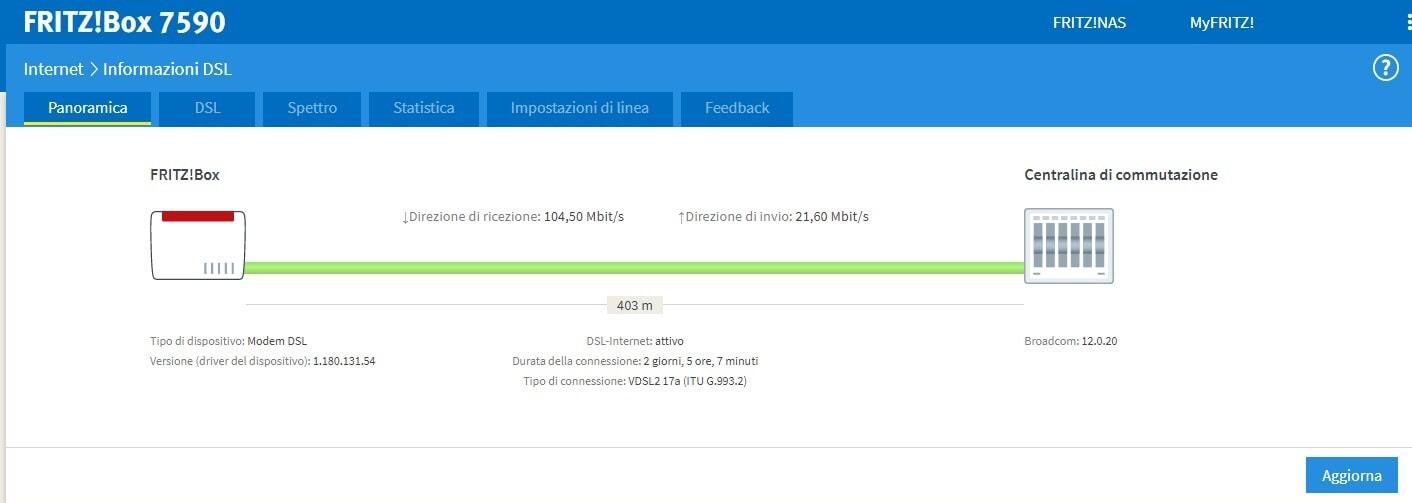The height and width of the screenshot is (503, 1412).
Task: Click the 403 m line length label
Action: pos(634,305)
